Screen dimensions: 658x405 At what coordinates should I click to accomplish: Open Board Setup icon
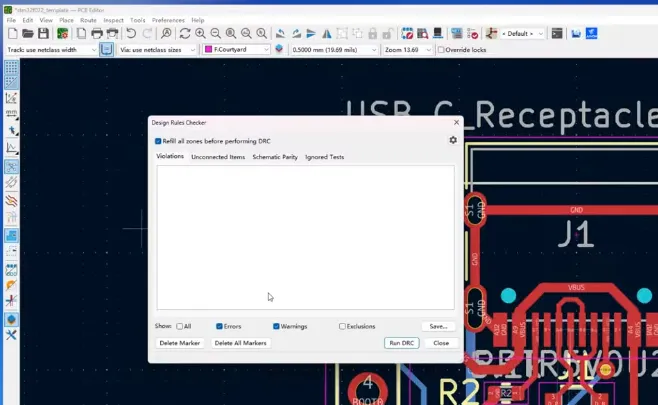pyautogui.click(x=63, y=34)
